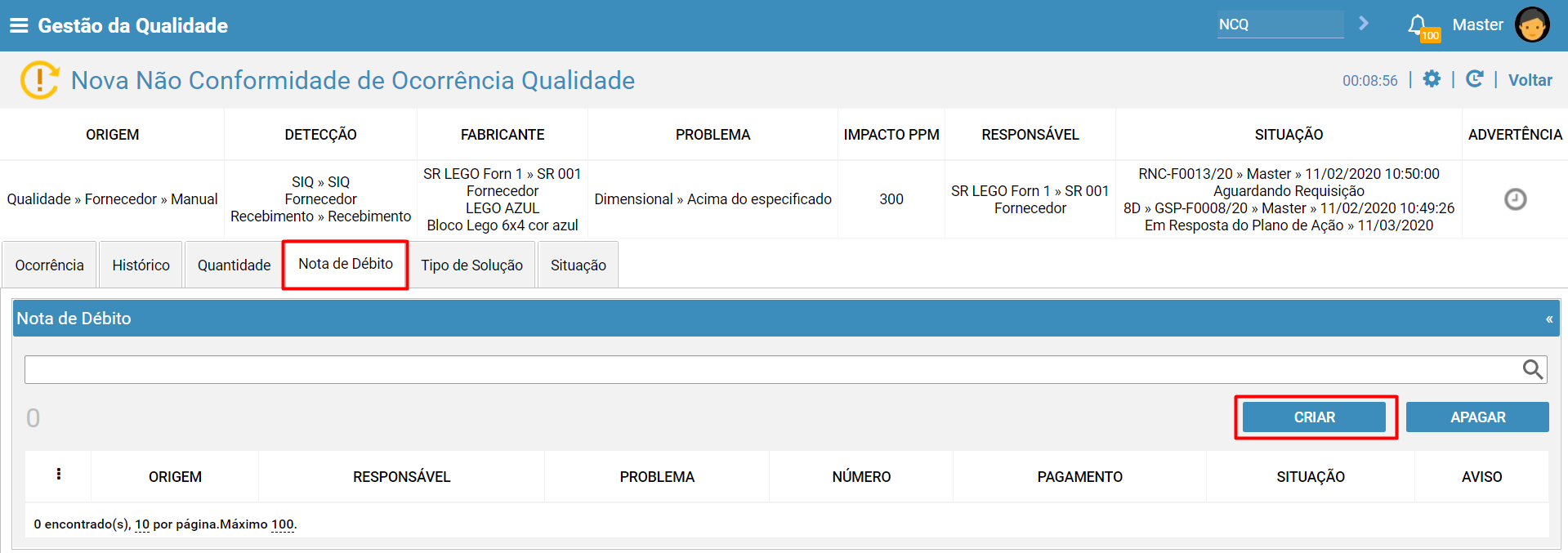Click the Voltar link
Image resolution: width=1568 pixels, height=553 pixels.
pyautogui.click(x=1530, y=80)
